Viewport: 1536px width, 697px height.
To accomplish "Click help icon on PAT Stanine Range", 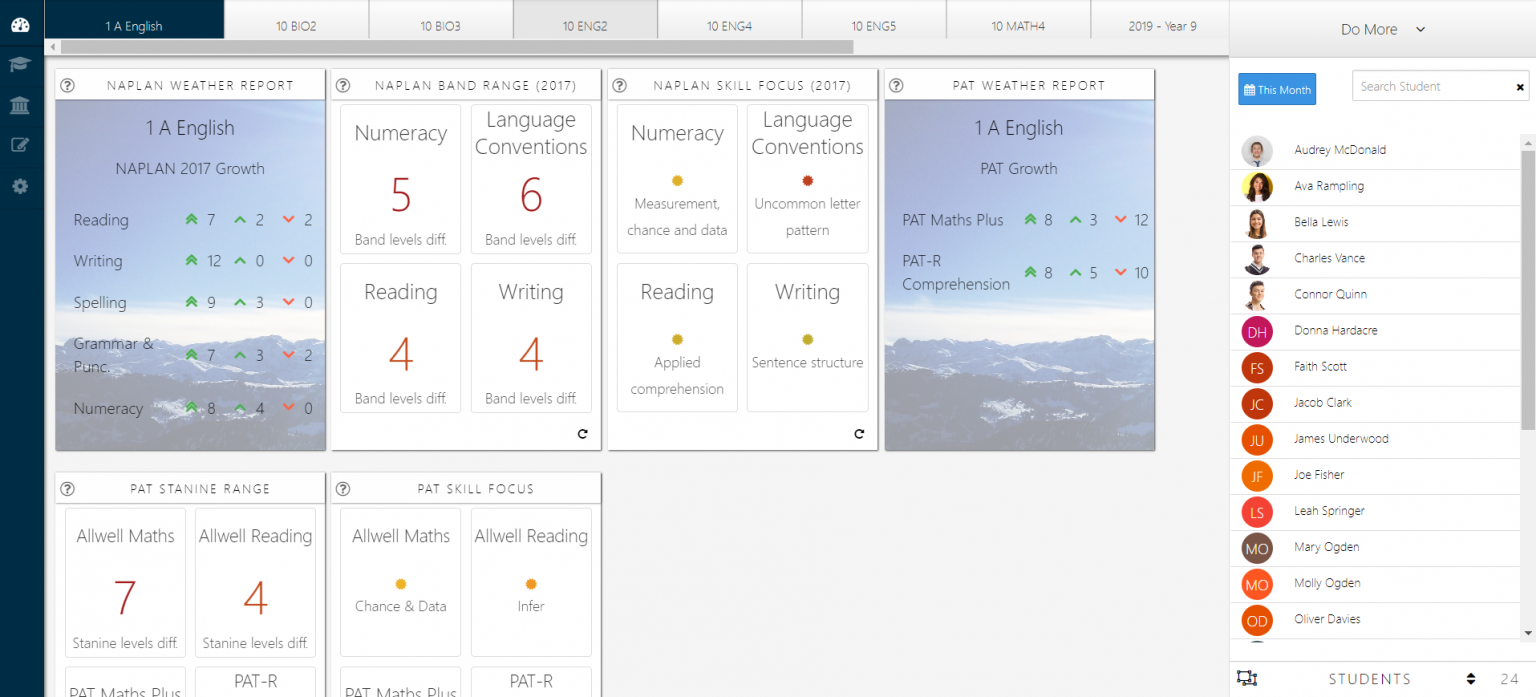I will pos(67,489).
